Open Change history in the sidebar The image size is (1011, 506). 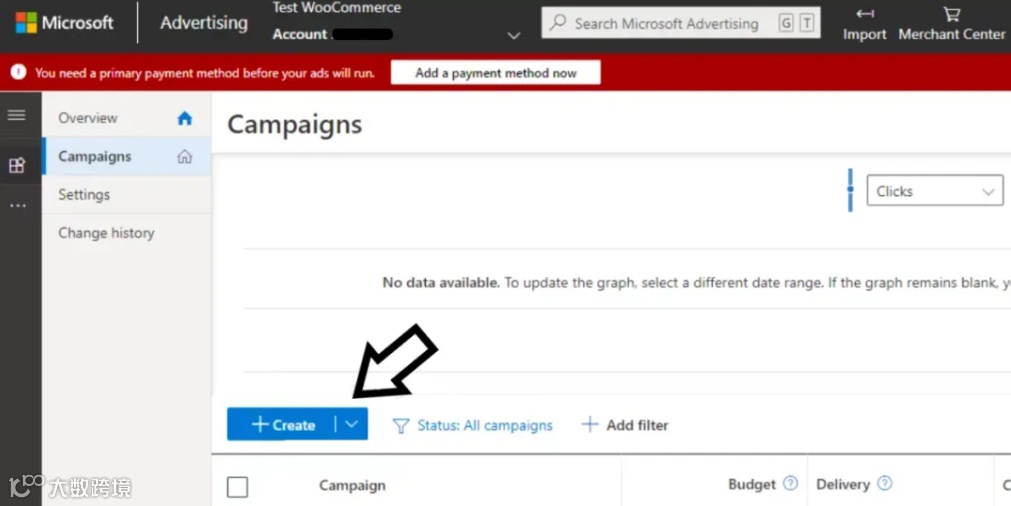[x=126, y=233]
